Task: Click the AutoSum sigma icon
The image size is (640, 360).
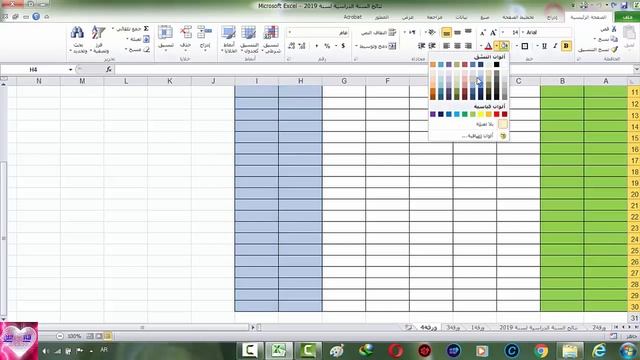Action: tap(146, 29)
